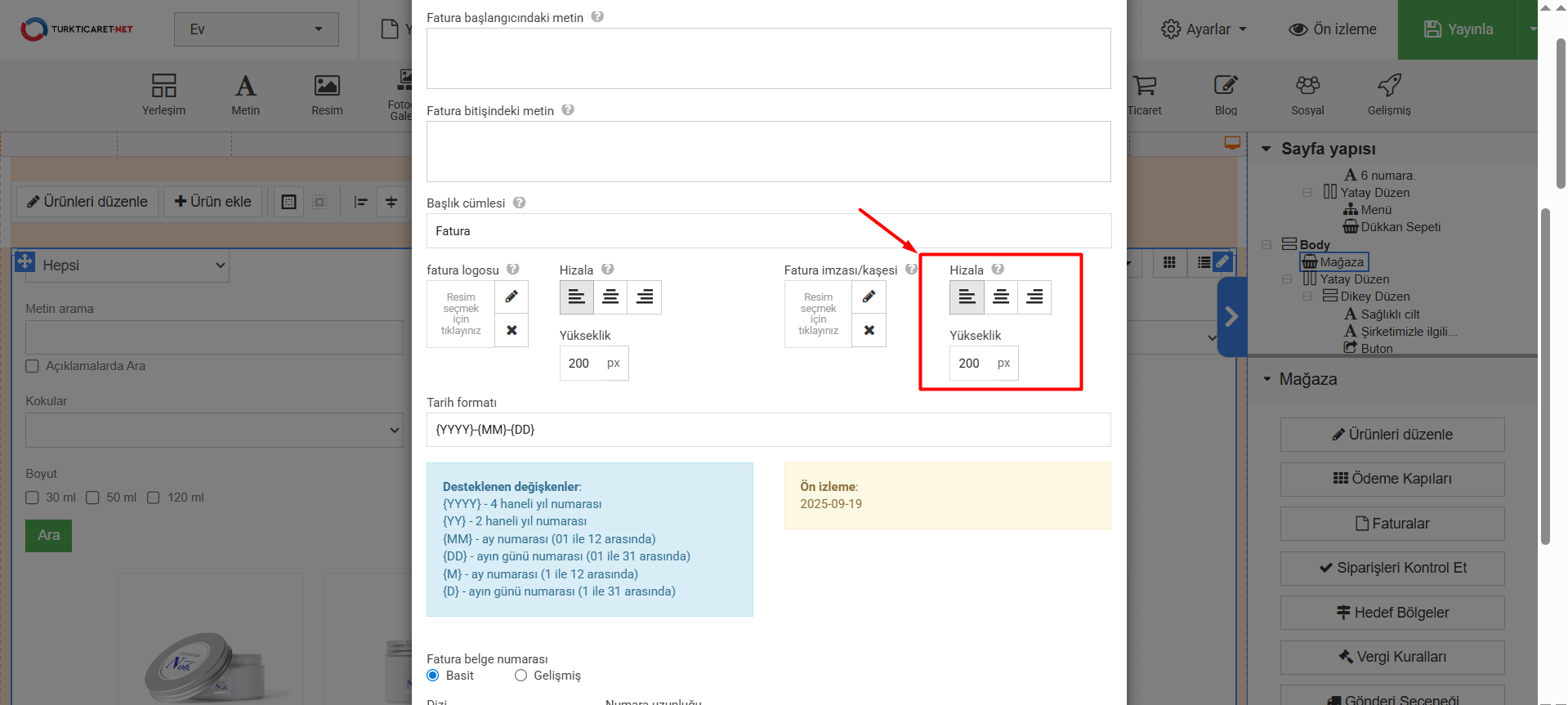Click the Tarih formatı input field

[768, 430]
